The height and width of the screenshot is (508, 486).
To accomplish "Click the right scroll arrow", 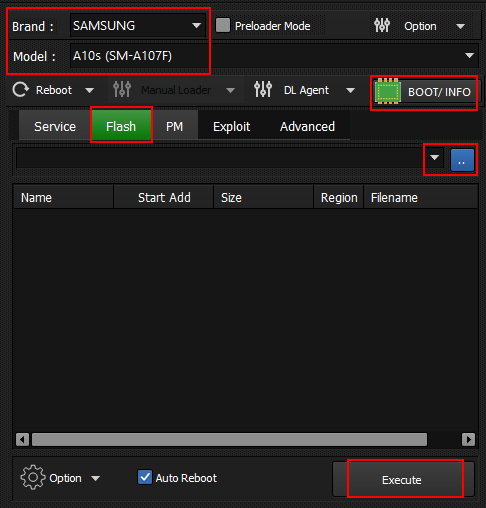I will (468, 439).
